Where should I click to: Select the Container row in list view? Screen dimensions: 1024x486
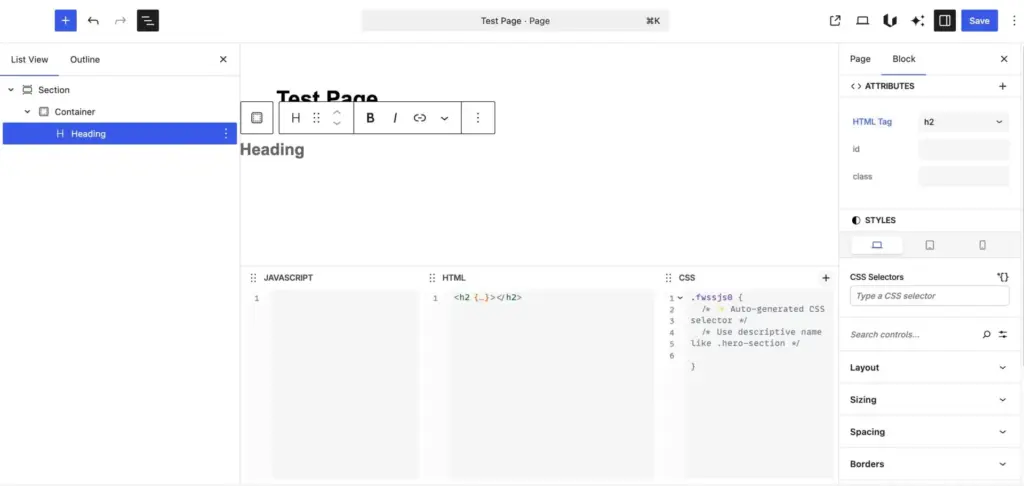[120, 112]
